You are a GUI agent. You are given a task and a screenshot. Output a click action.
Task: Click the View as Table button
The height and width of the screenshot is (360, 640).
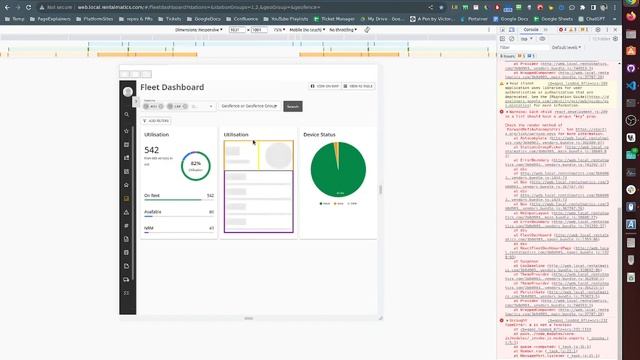pos(358,86)
